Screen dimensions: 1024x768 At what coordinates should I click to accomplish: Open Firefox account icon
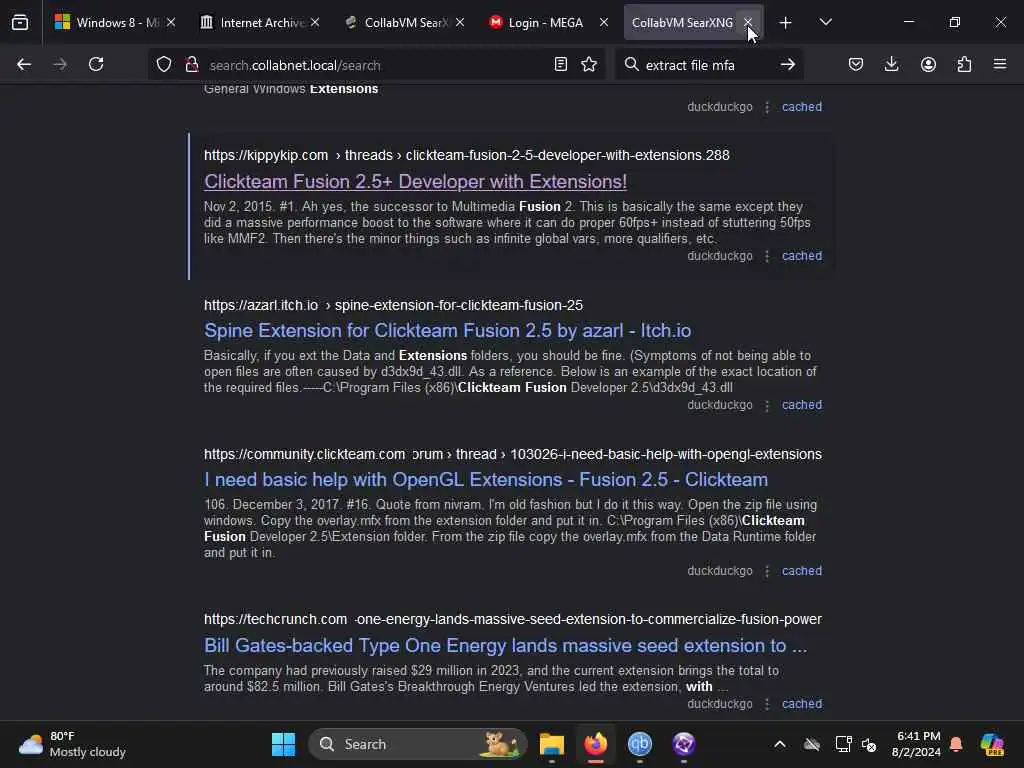point(928,65)
